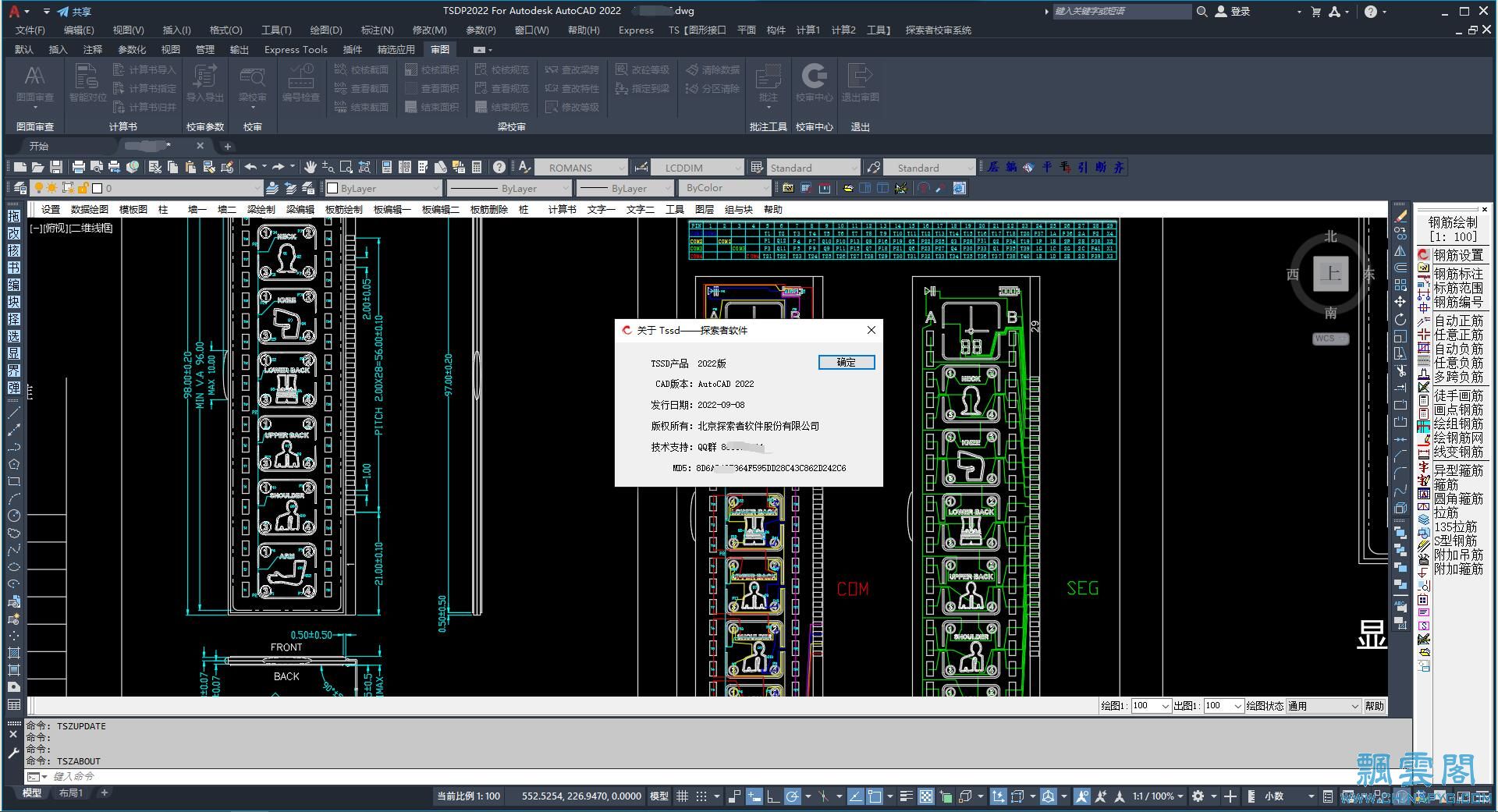Open the 探索者校审系统 menu
This screenshot has height=812, width=1498.
pos(939,30)
